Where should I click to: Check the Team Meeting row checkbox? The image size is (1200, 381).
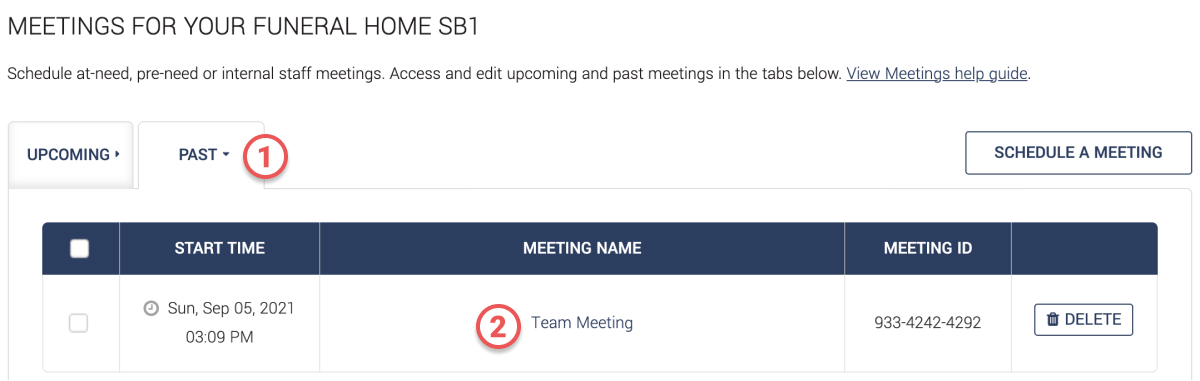click(78, 323)
